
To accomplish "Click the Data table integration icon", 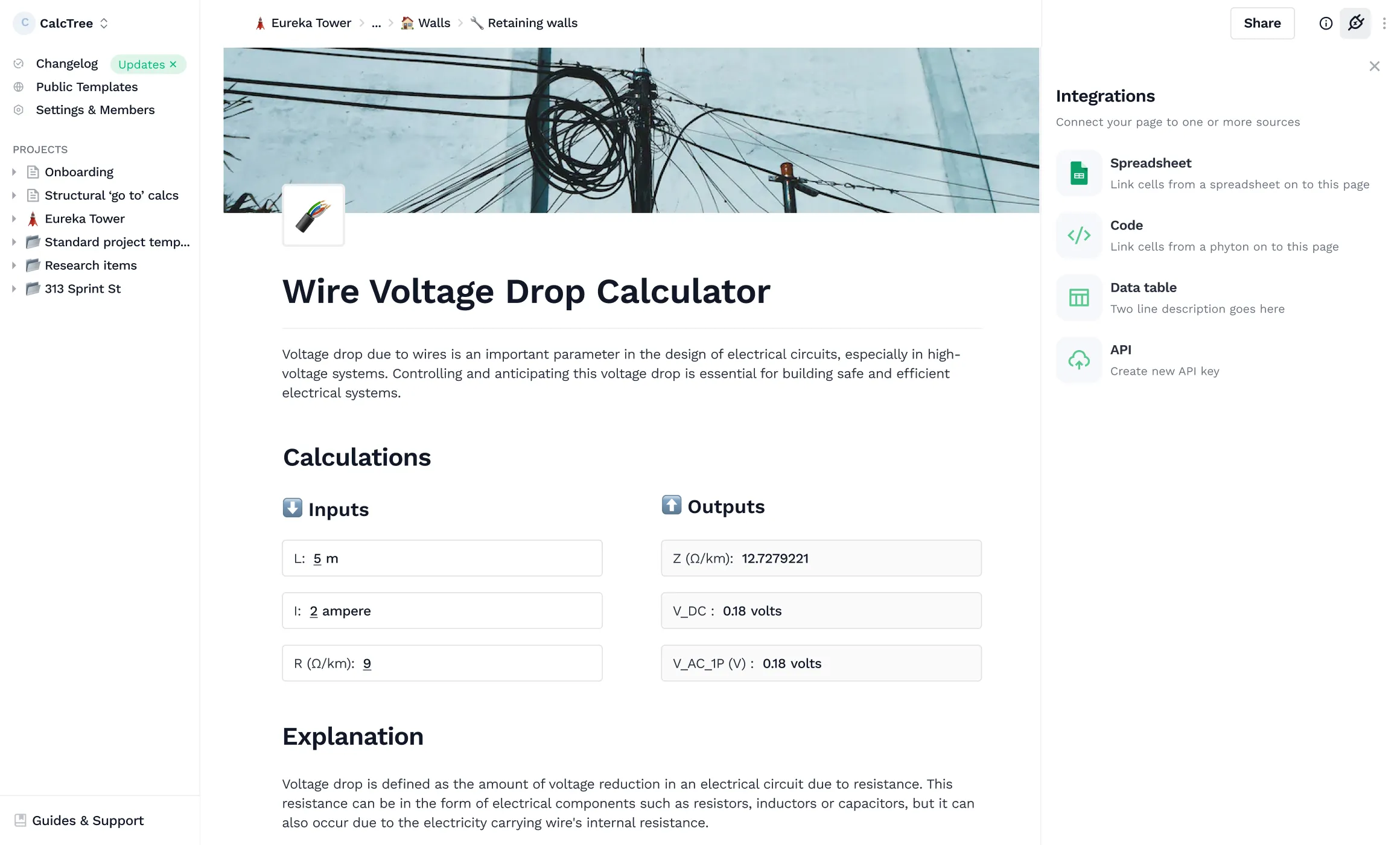I will pyautogui.click(x=1079, y=297).
